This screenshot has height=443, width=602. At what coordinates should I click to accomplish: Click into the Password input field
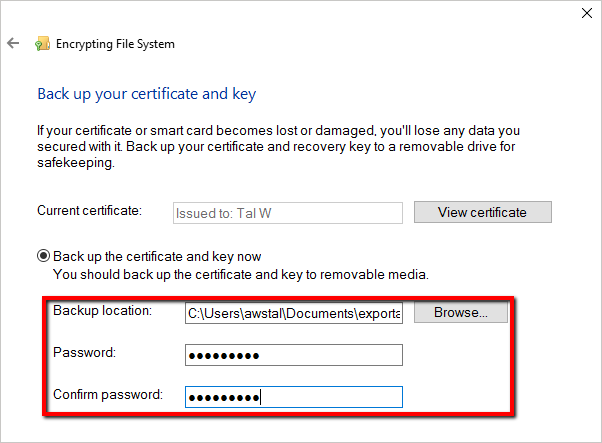tap(294, 355)
